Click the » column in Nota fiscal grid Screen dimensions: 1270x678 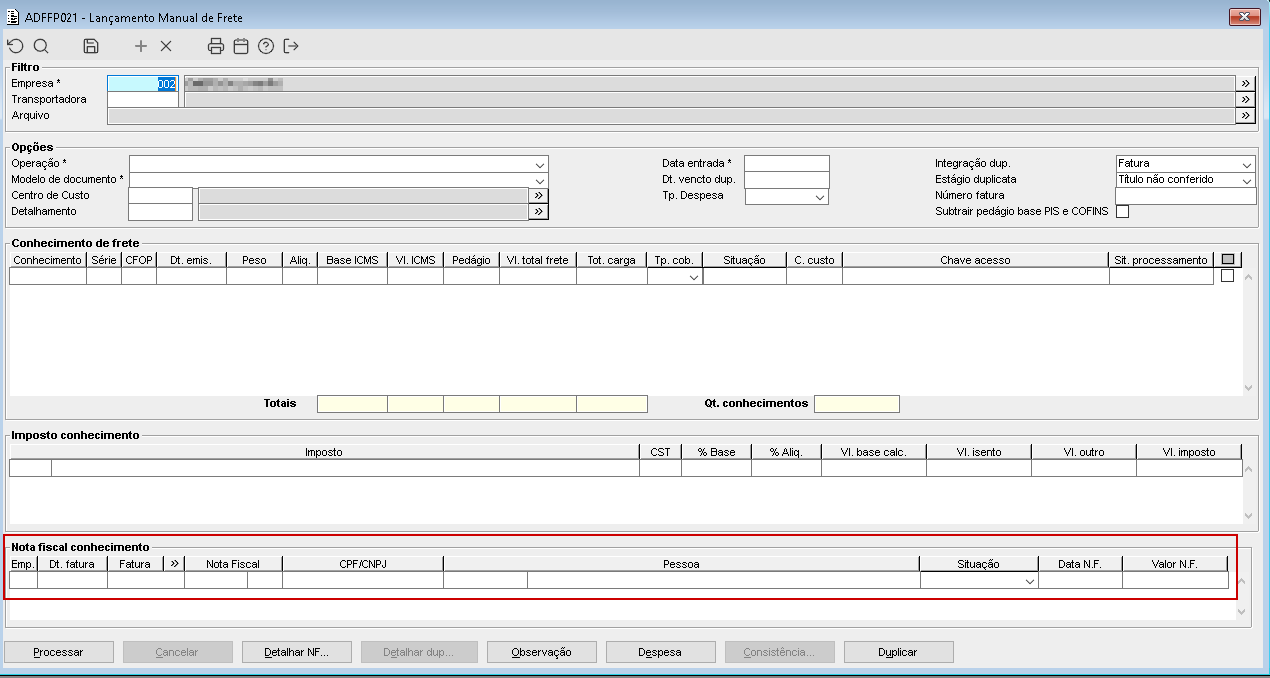(174, 564)
